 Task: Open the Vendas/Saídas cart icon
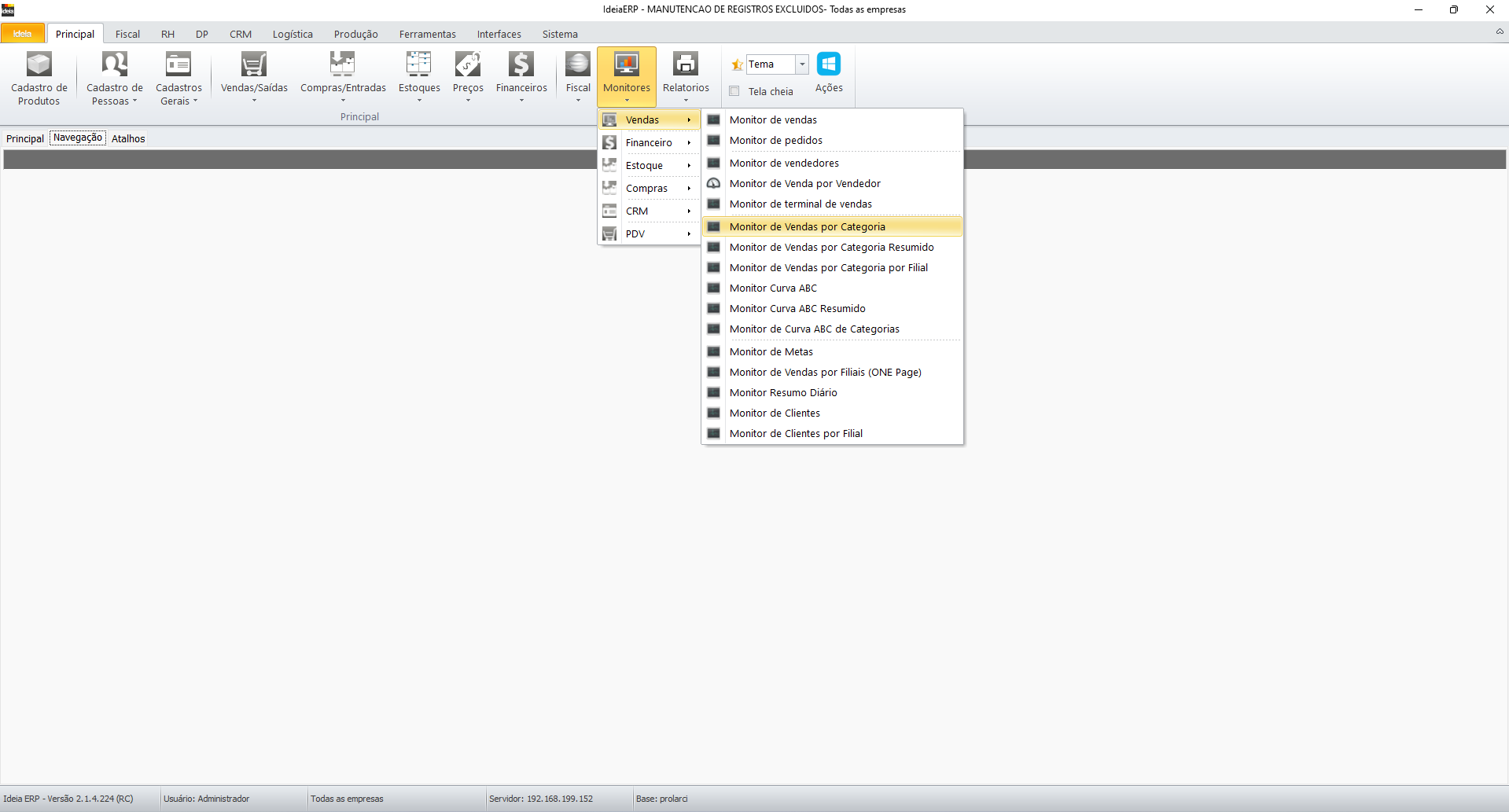coord(253,64)
